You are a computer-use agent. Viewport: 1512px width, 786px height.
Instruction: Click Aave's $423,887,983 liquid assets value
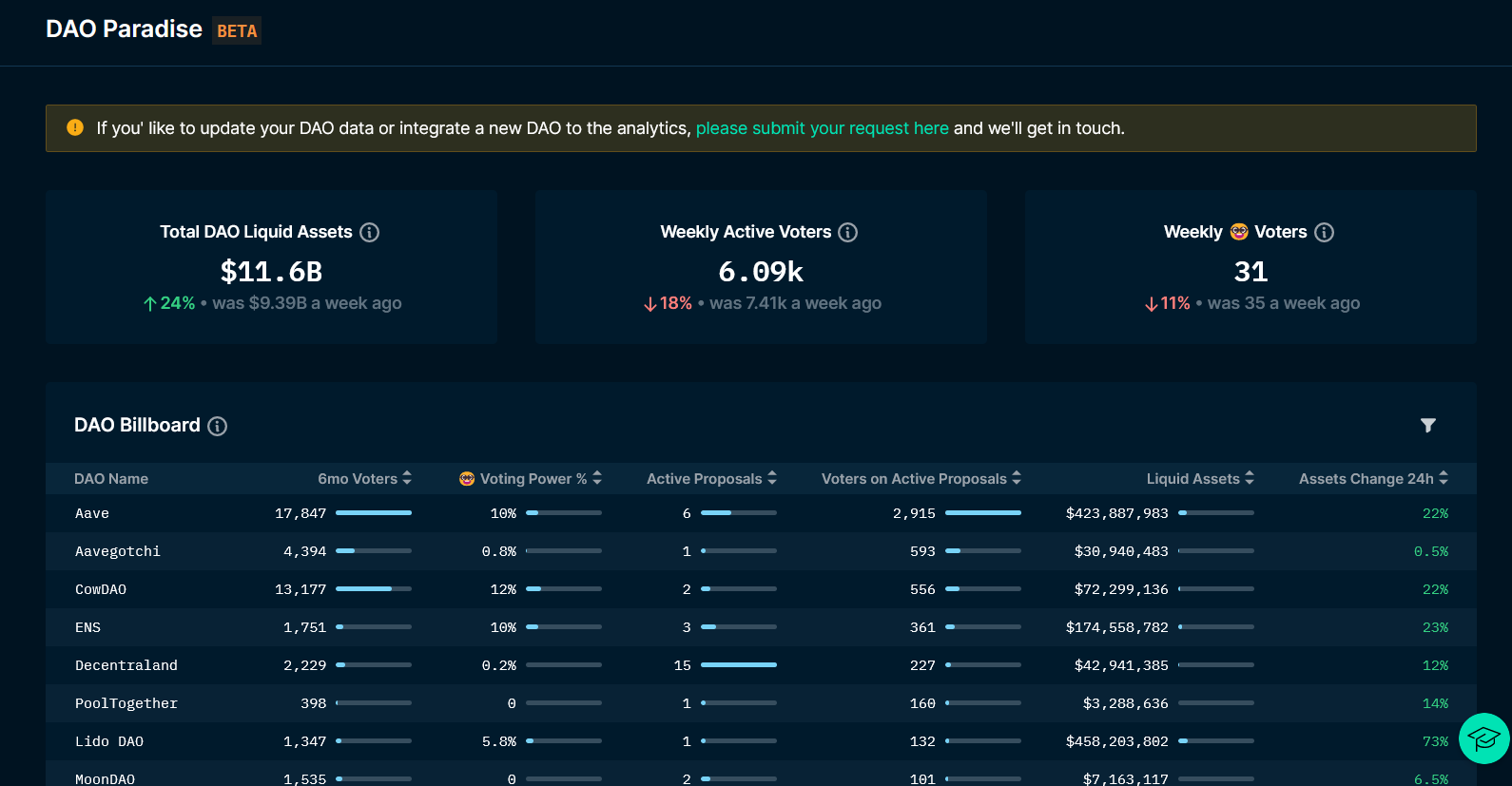click(1117, 513)
